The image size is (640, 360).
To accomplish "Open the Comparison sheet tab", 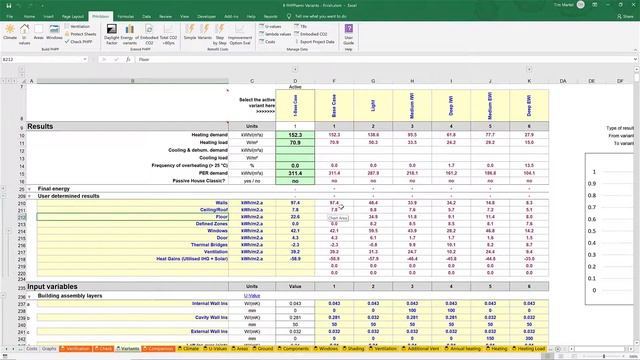I will [158, 349].
